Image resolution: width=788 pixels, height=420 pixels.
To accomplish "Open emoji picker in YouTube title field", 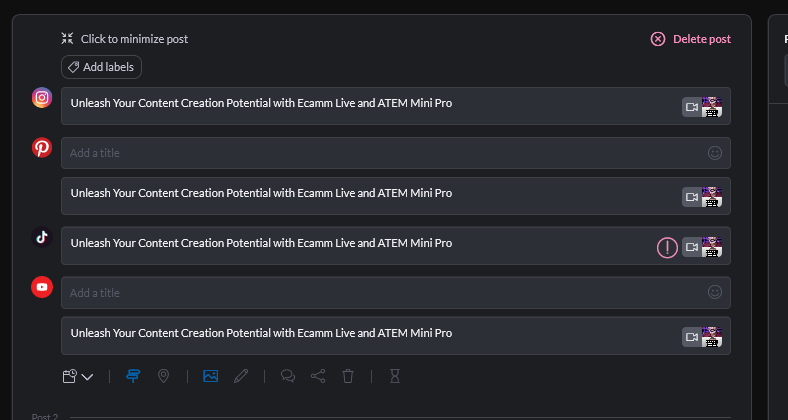I will click(715, 292).
